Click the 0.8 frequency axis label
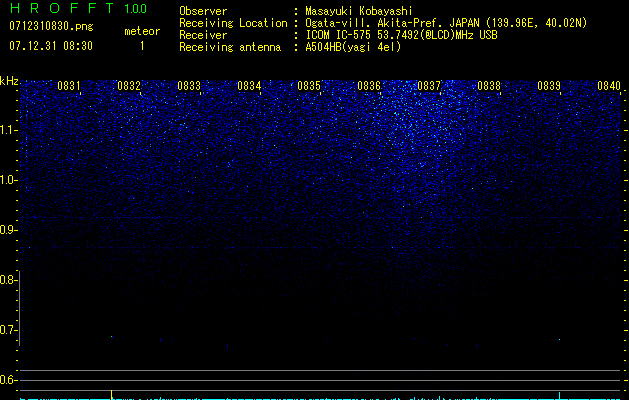The image size is (629, 400). click(7, 280)
